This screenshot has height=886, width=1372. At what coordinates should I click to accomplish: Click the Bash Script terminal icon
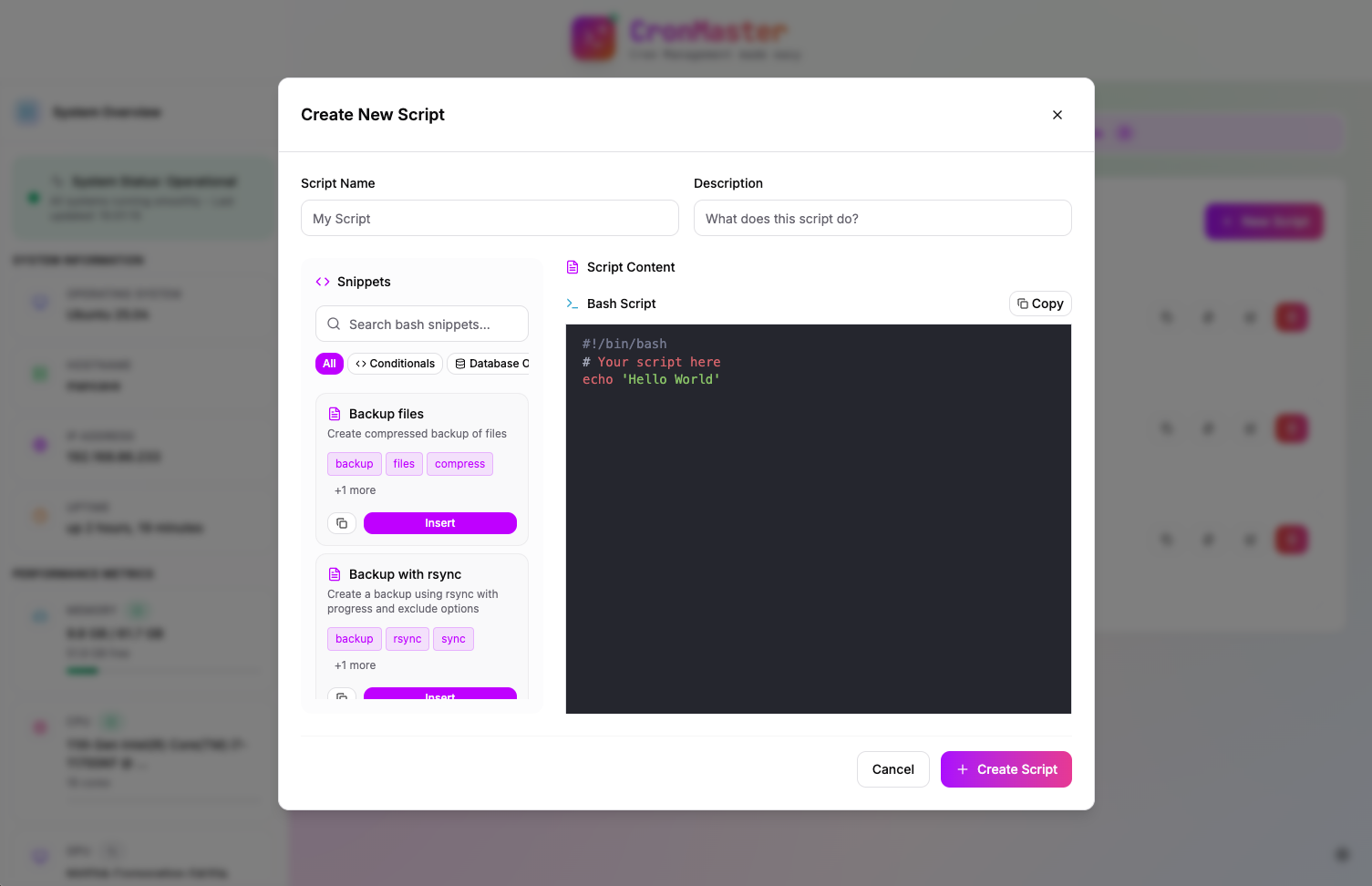573,304
